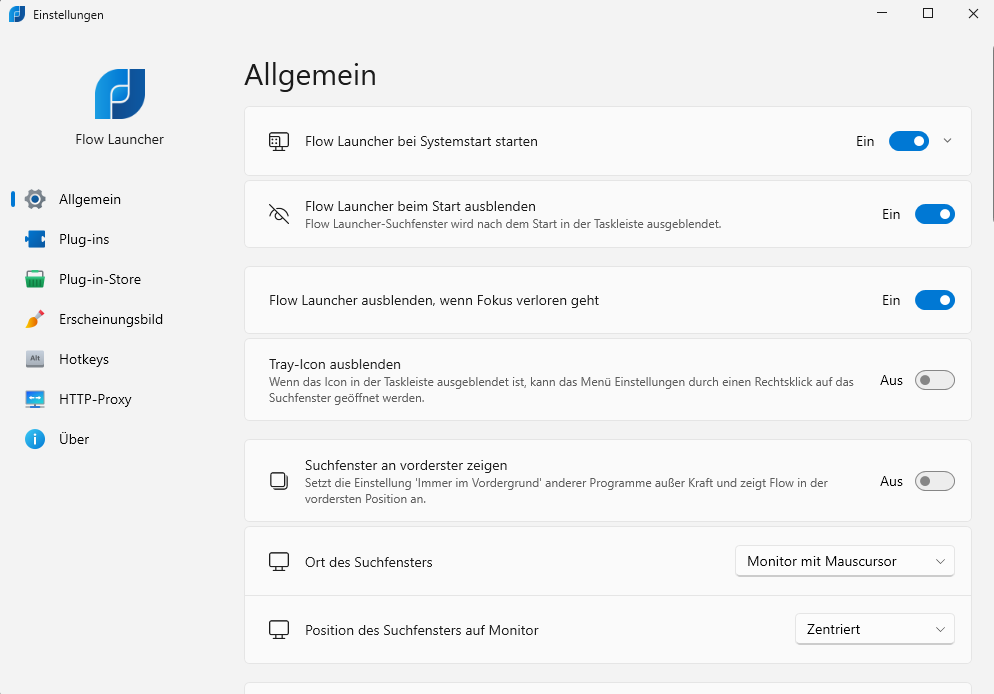
Task: Enable Tray-Icon ausblenden
Action: [x=934, y=380]
